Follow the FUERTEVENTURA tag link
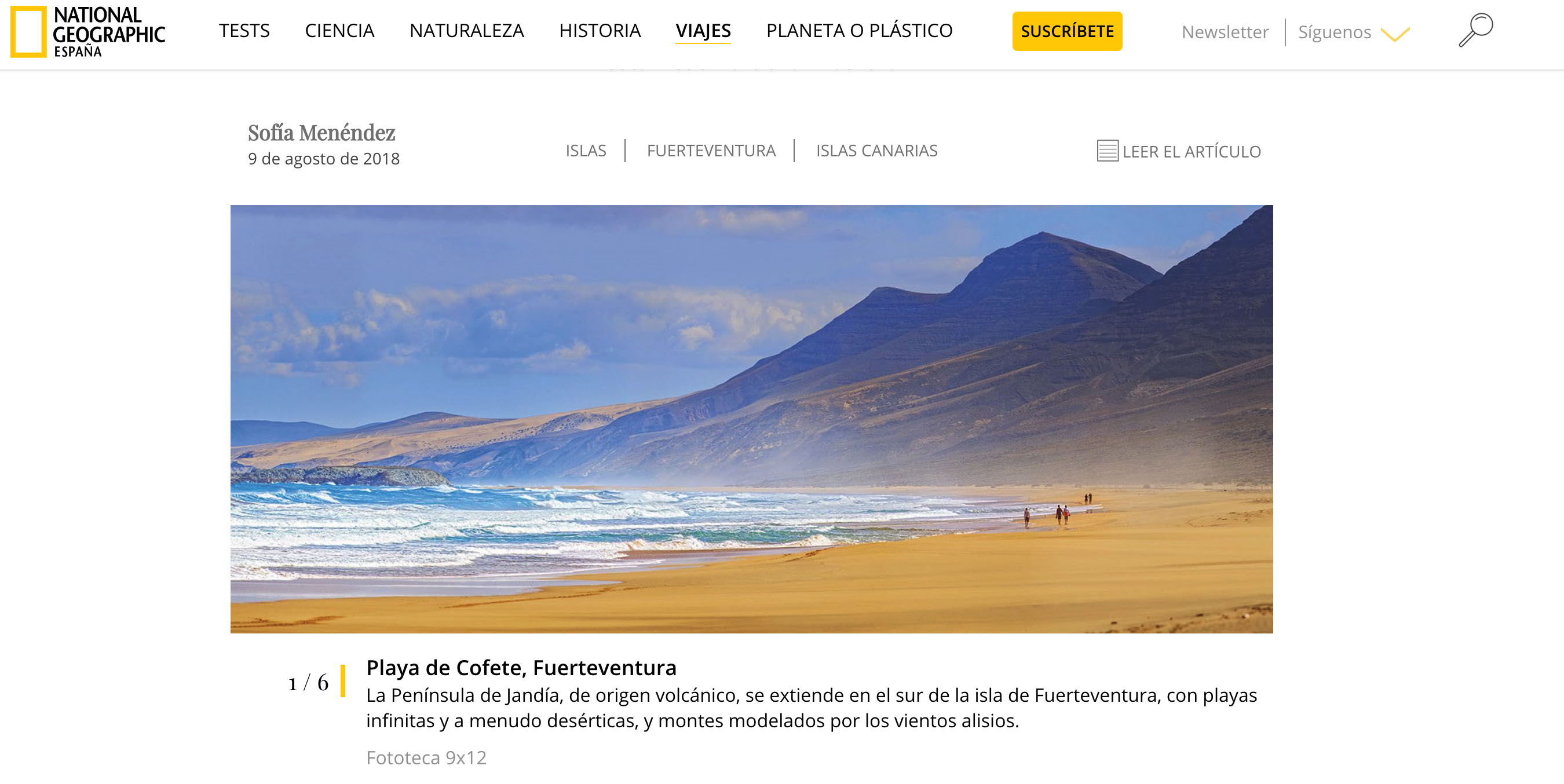The width and height of the screenshot is (1564, 784). point(711,151)
